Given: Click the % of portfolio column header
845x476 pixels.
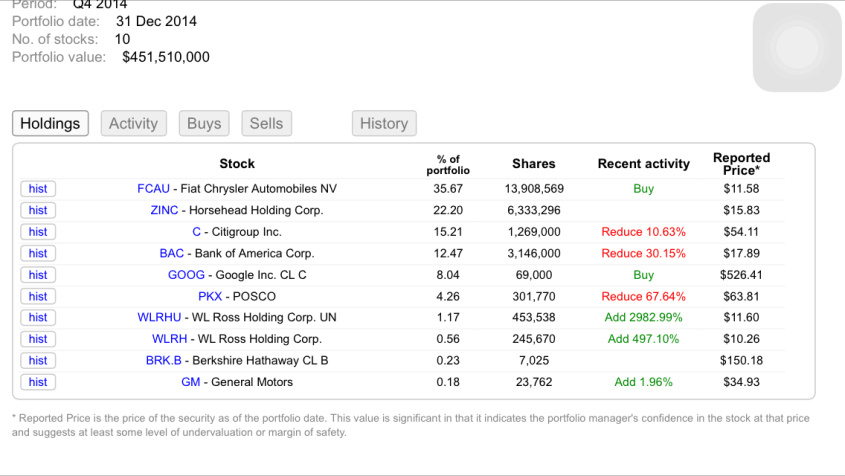Looking at the screenshot, I should click(448, 164).
